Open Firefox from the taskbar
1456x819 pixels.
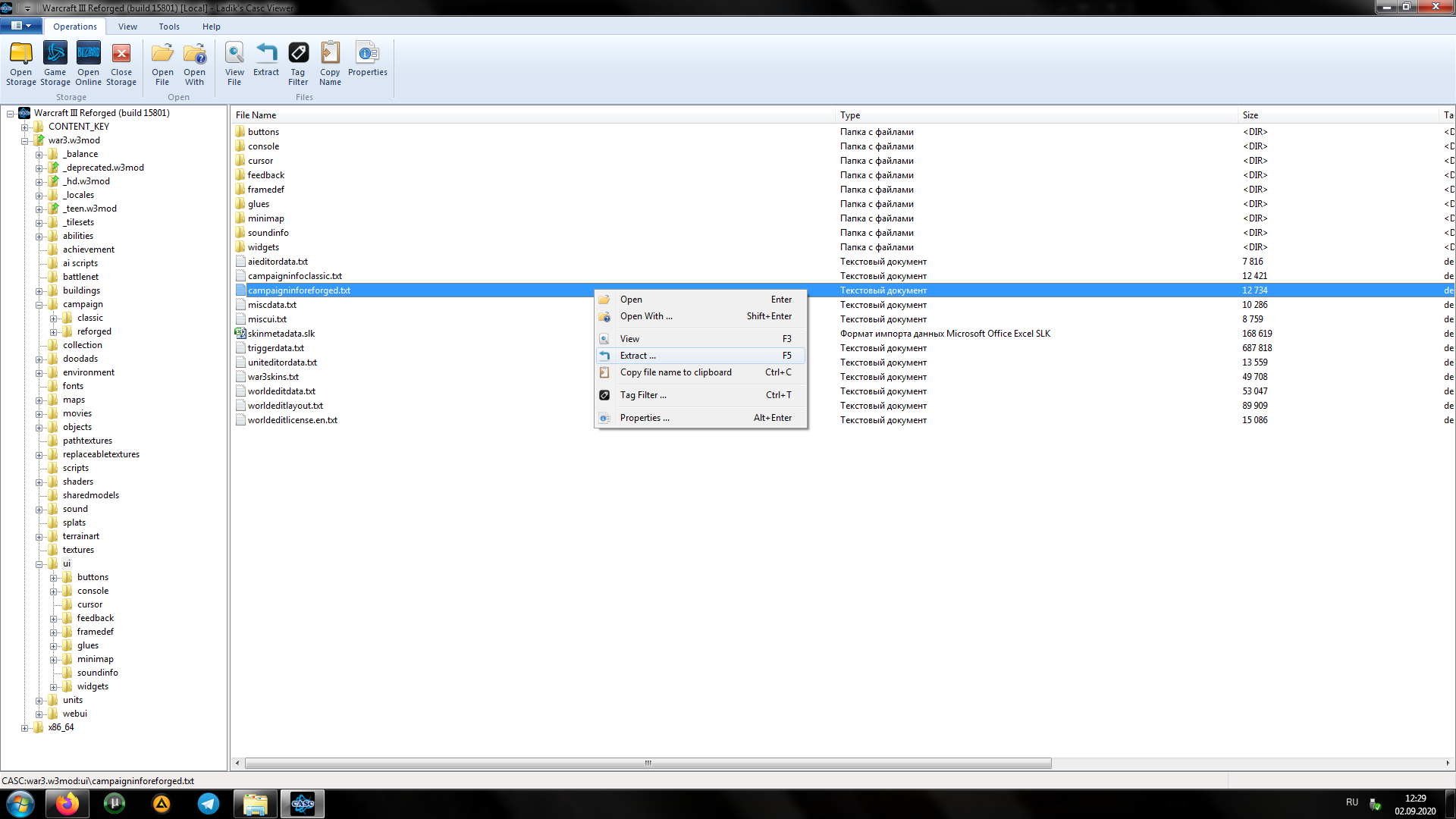tap(67, 804)
